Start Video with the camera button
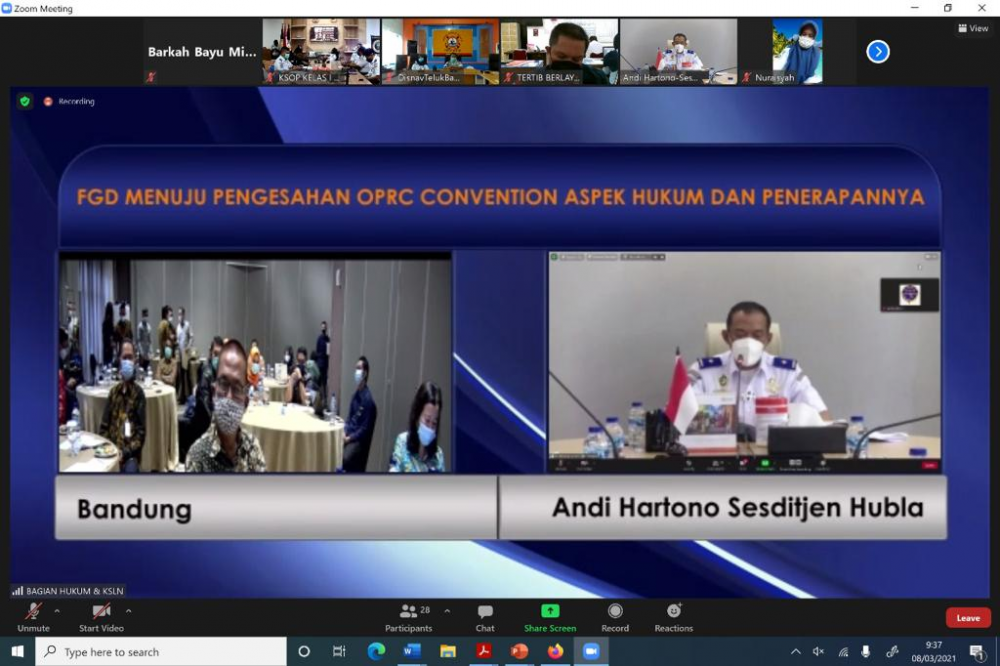 point(101,618)
